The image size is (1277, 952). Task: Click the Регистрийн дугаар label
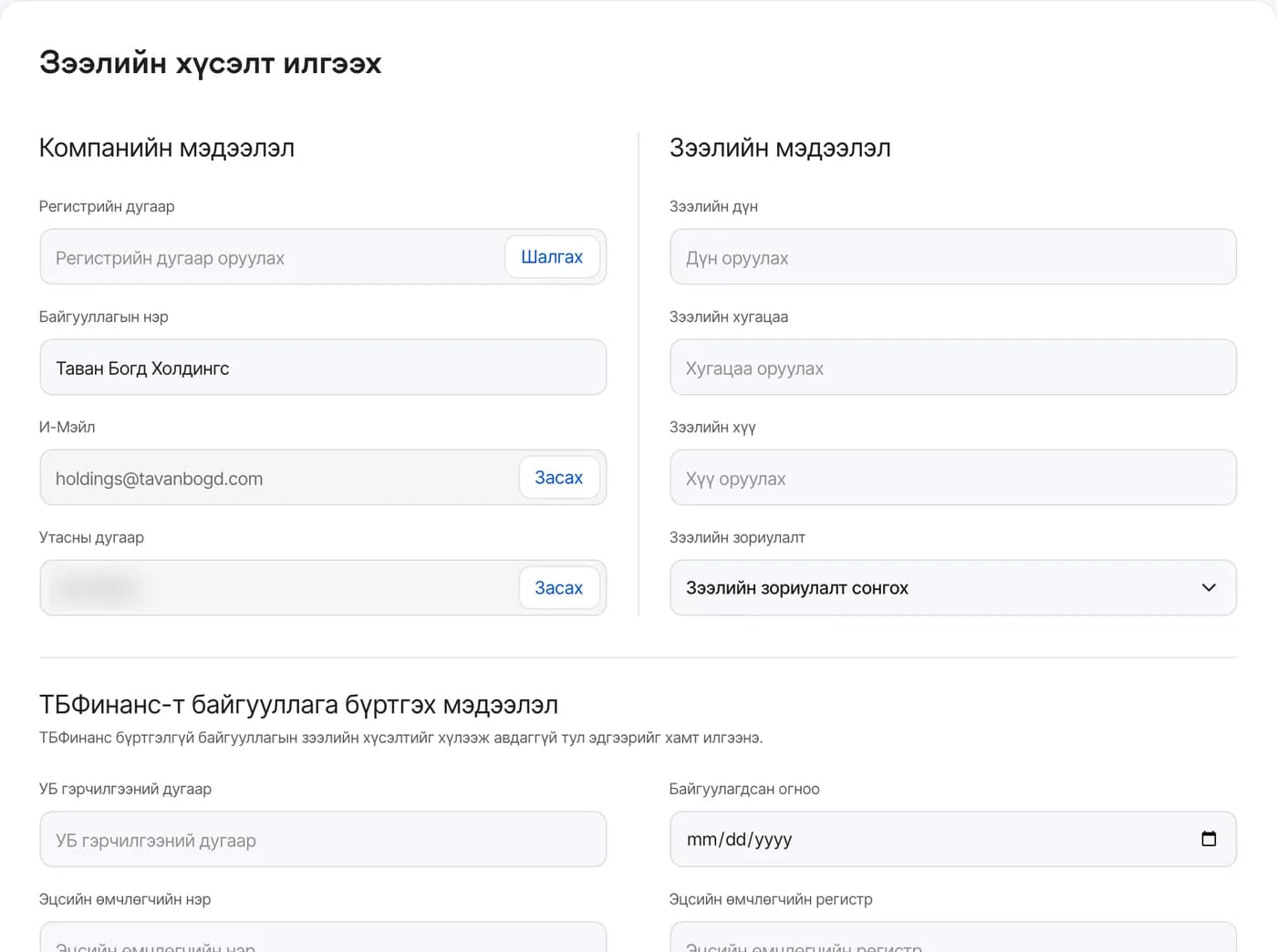point(107,206)
